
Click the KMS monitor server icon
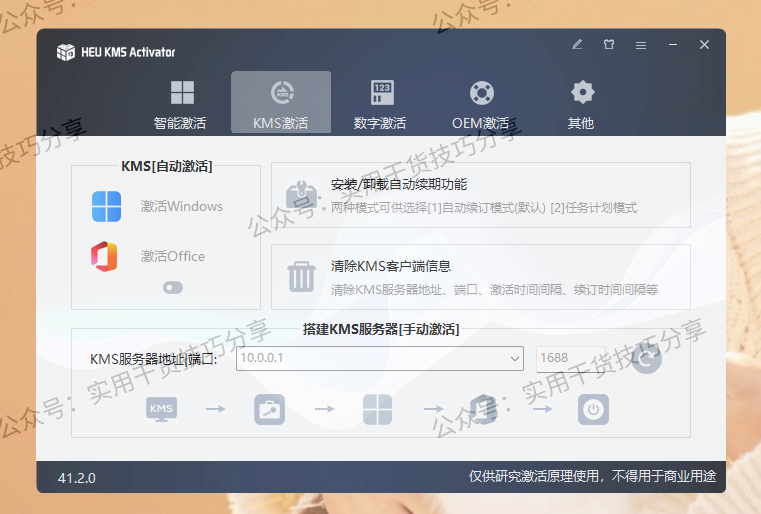162,409
